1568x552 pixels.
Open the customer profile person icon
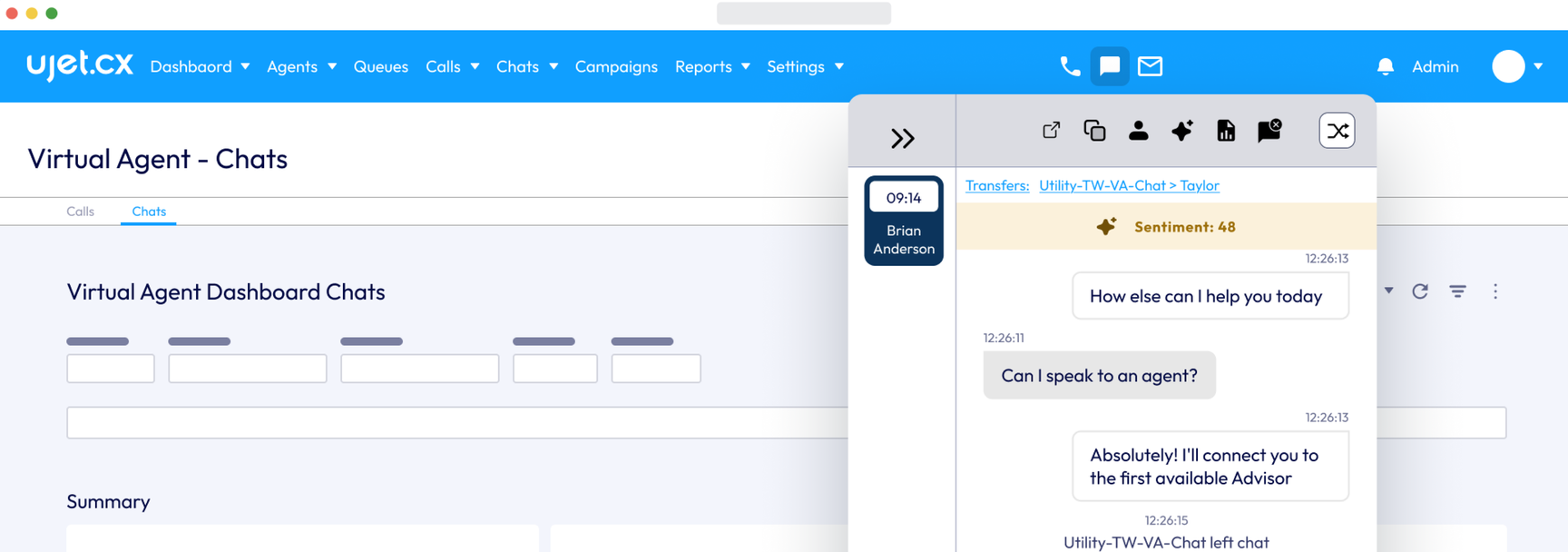tap(1138, 131)
